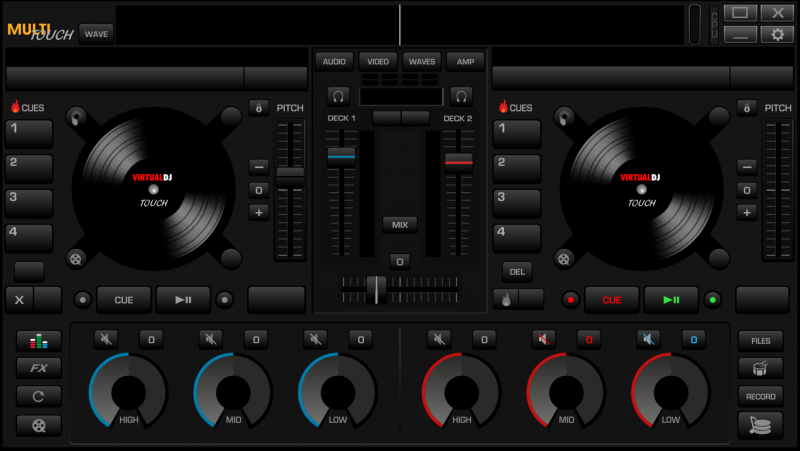
Task: Click green dot right of Deck 2 play
Action: click(x=713, y=300)
